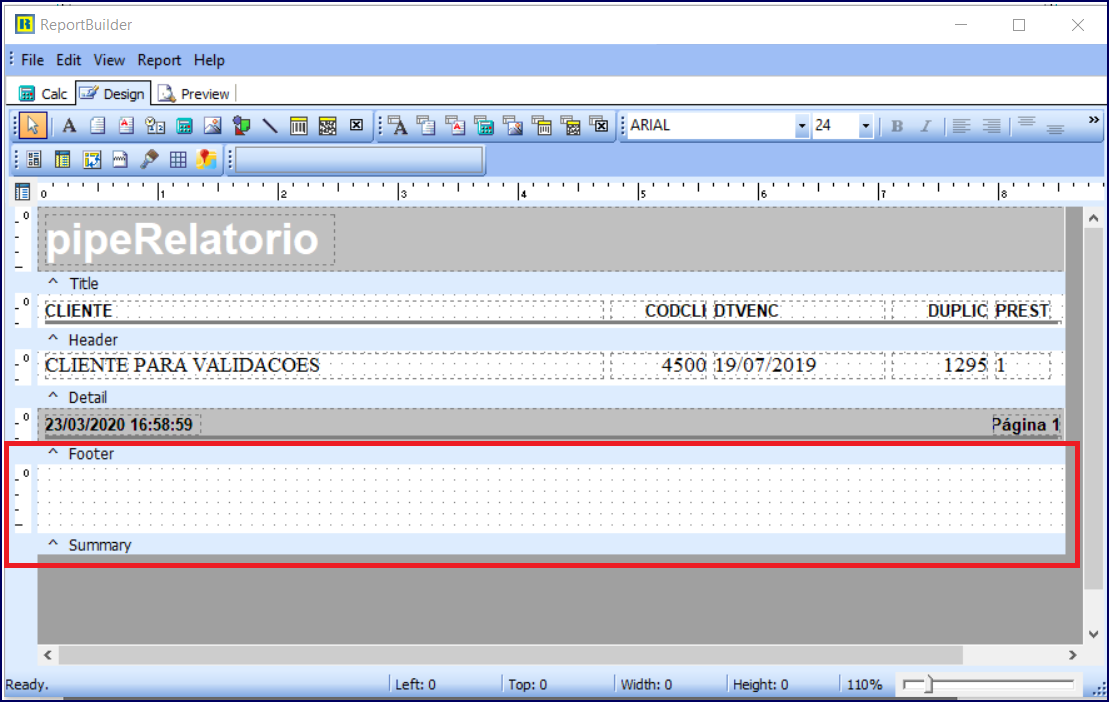Select the footer date 23/03/2020 16:58:59

point(122,424)
